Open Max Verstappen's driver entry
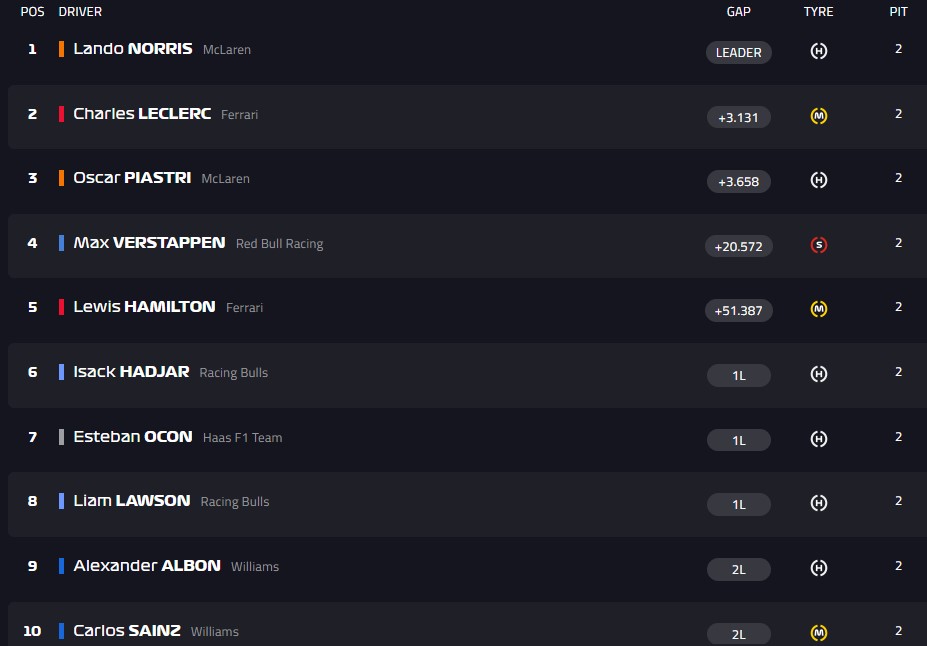The image size is (927, 646). (x=149, y=243)
